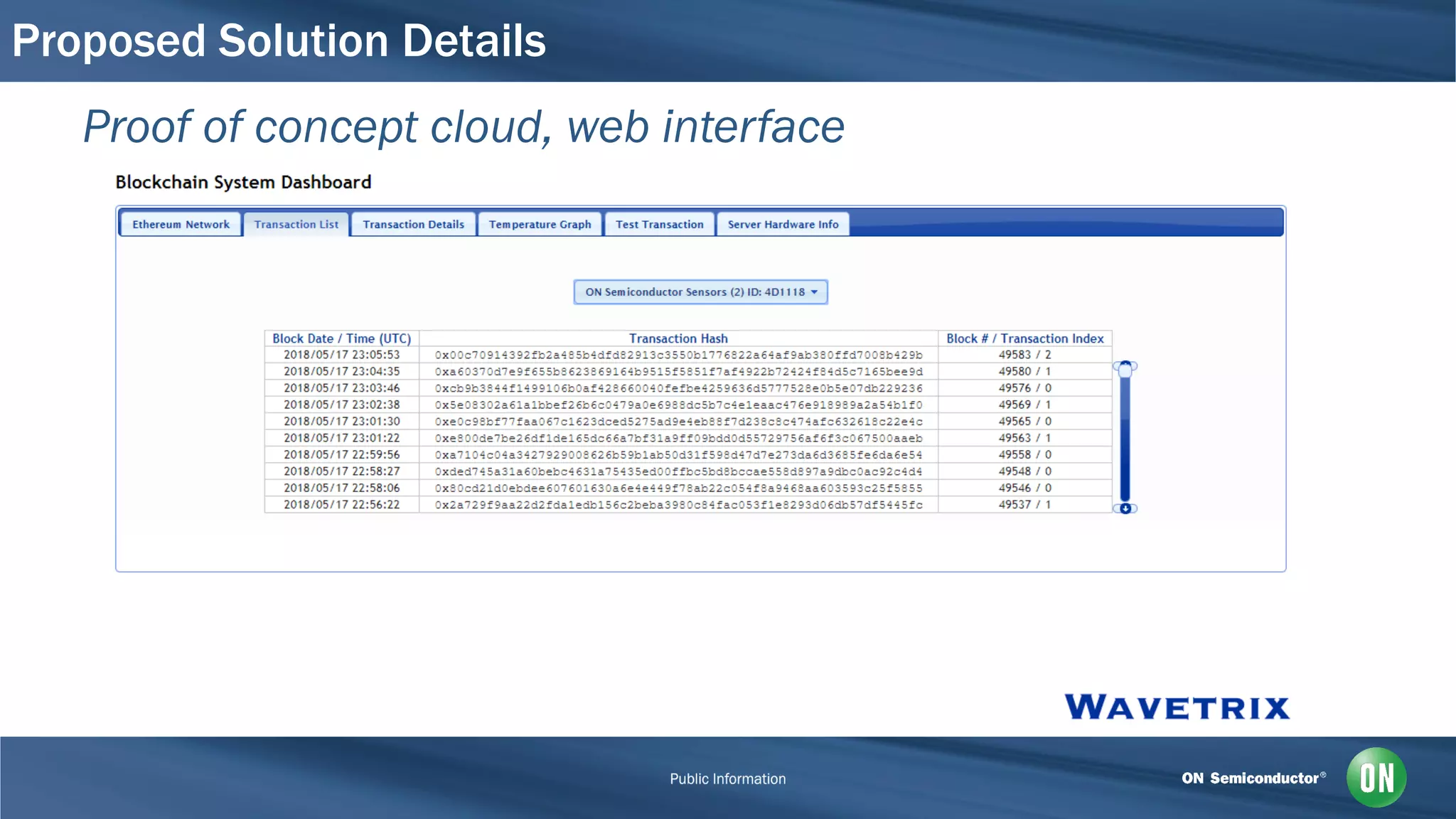The width and height of the screenshot is (1456, 819).
Task: Open the Temperature Graph tab
Action: pyautogui.click(x=540, y=224)
